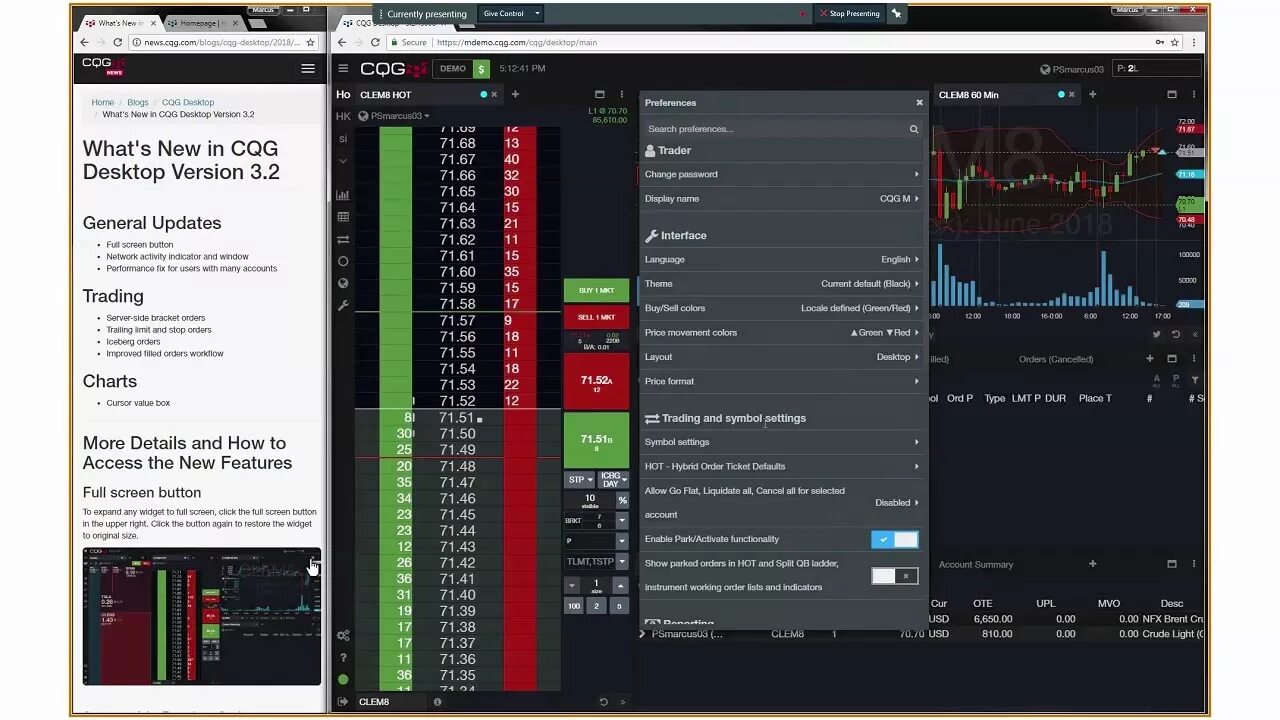Screen dimensions: 1280x720
Task: Expand the Layout Desktop preference
Action: point(782,357)
